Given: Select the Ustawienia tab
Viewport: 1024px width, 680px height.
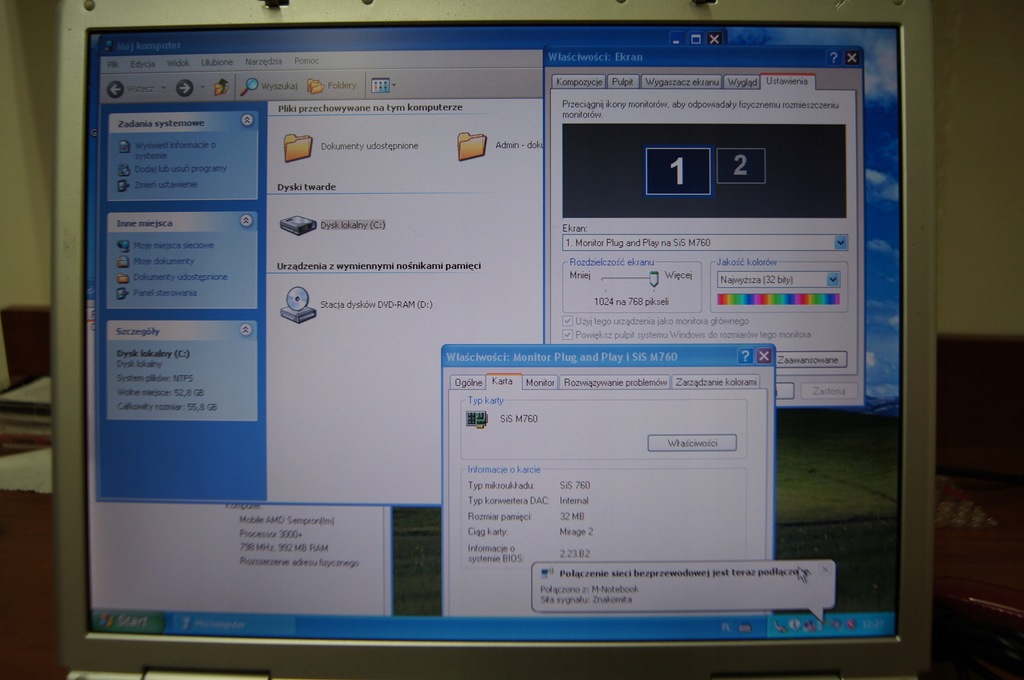Looking at the screenshot, I should tap(787, 81).
